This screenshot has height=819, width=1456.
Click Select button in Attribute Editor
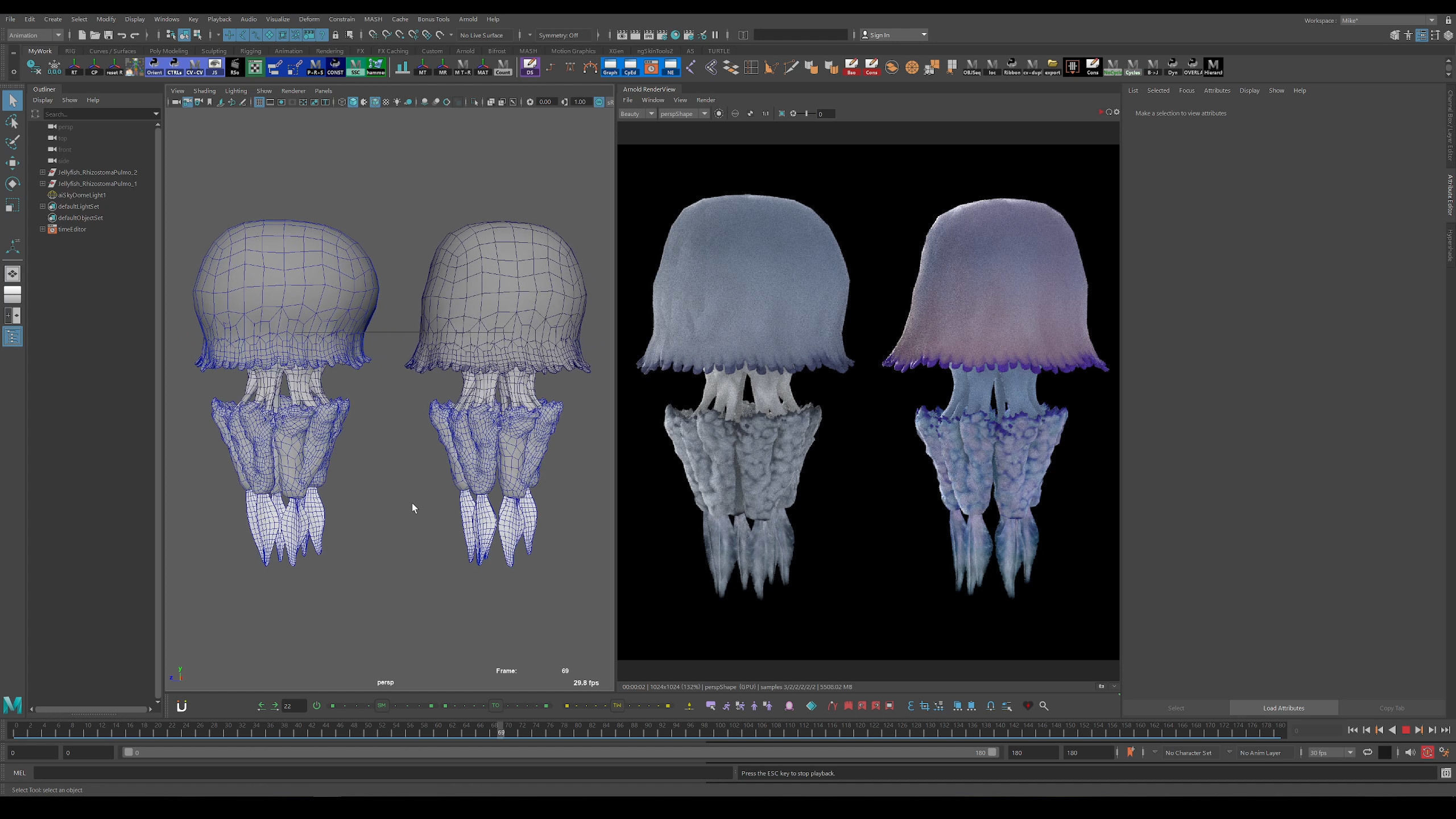(x=1176, y=708)
